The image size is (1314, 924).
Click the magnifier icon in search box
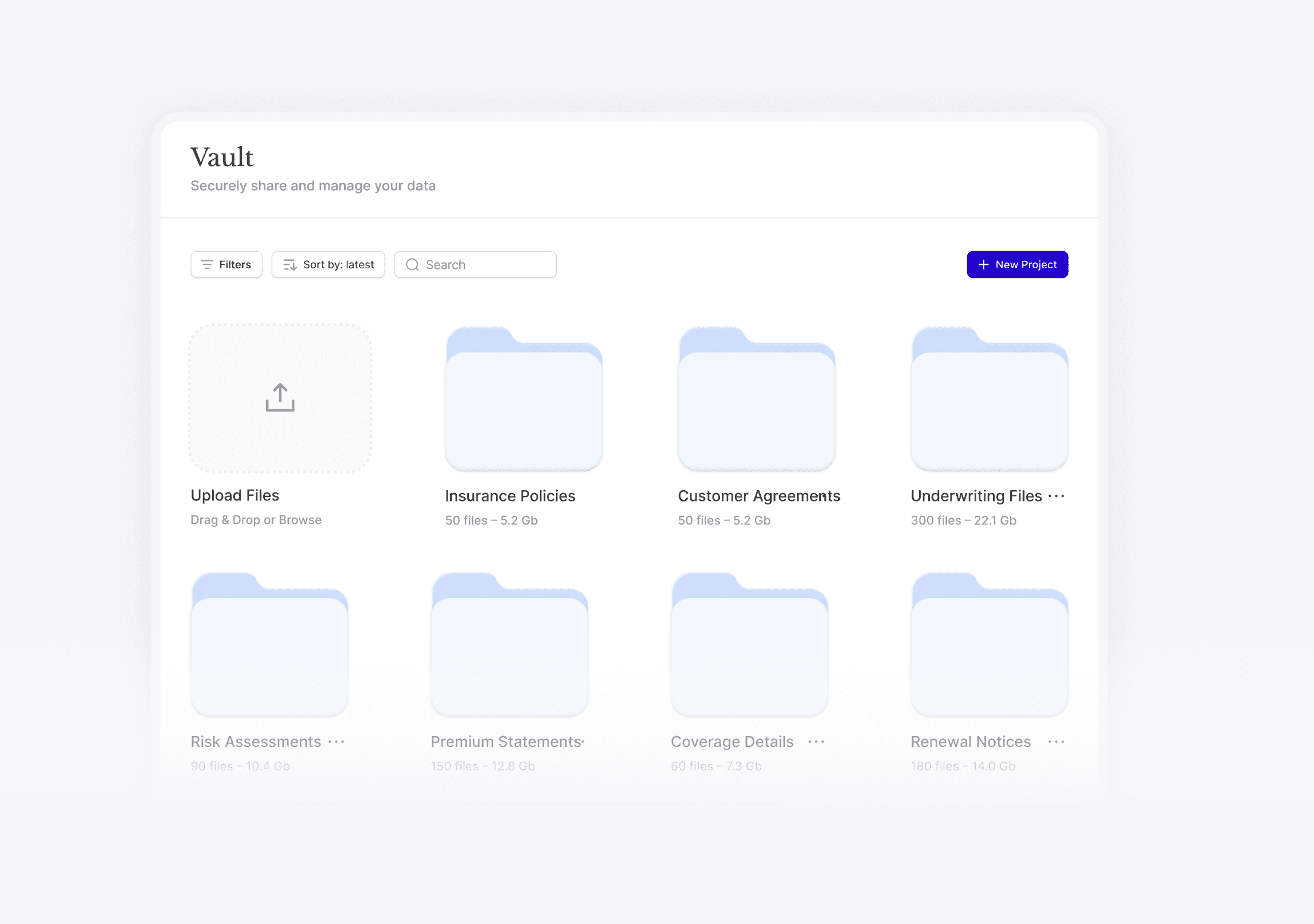(x=412, y=265)
